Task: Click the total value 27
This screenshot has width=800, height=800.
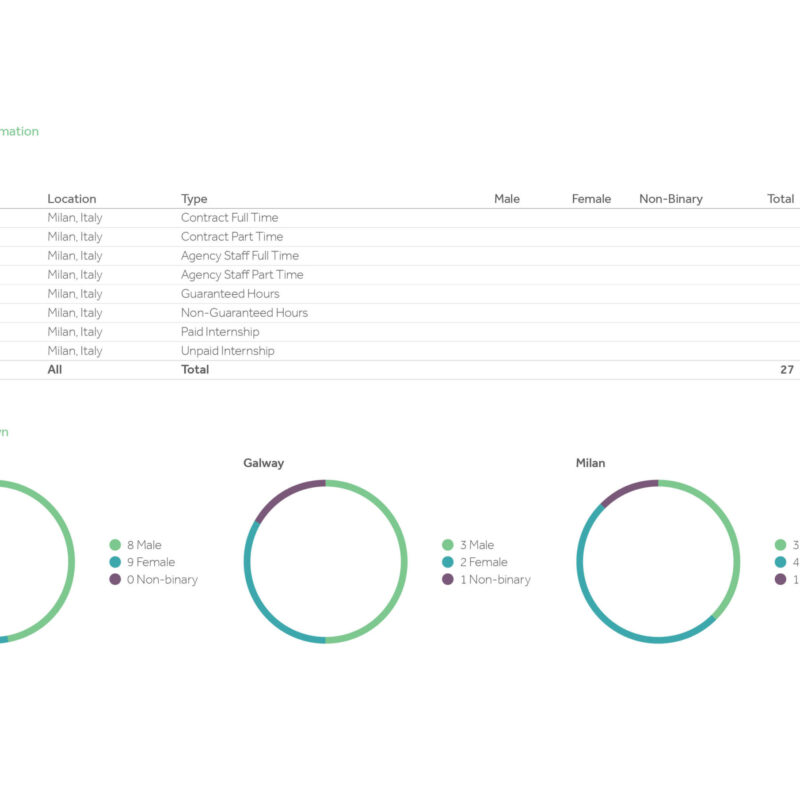Action: pyautogui.click(x=787, y=369)
